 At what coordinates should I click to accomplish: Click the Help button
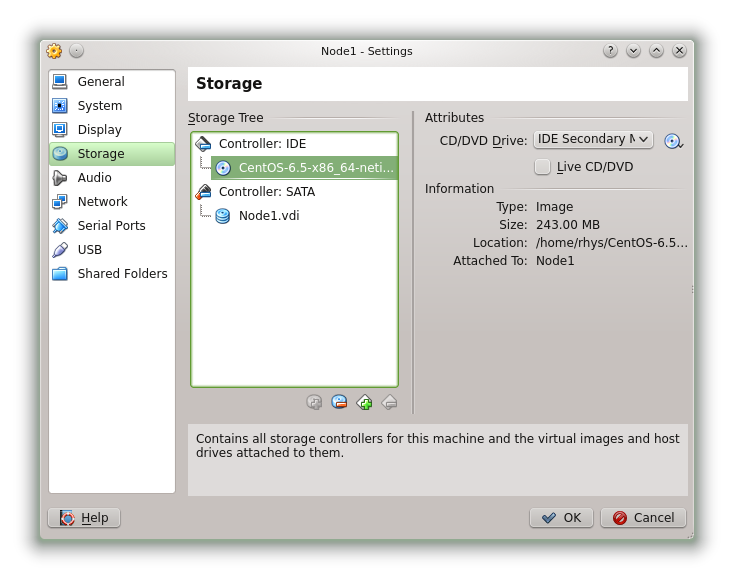coord(84,518)
